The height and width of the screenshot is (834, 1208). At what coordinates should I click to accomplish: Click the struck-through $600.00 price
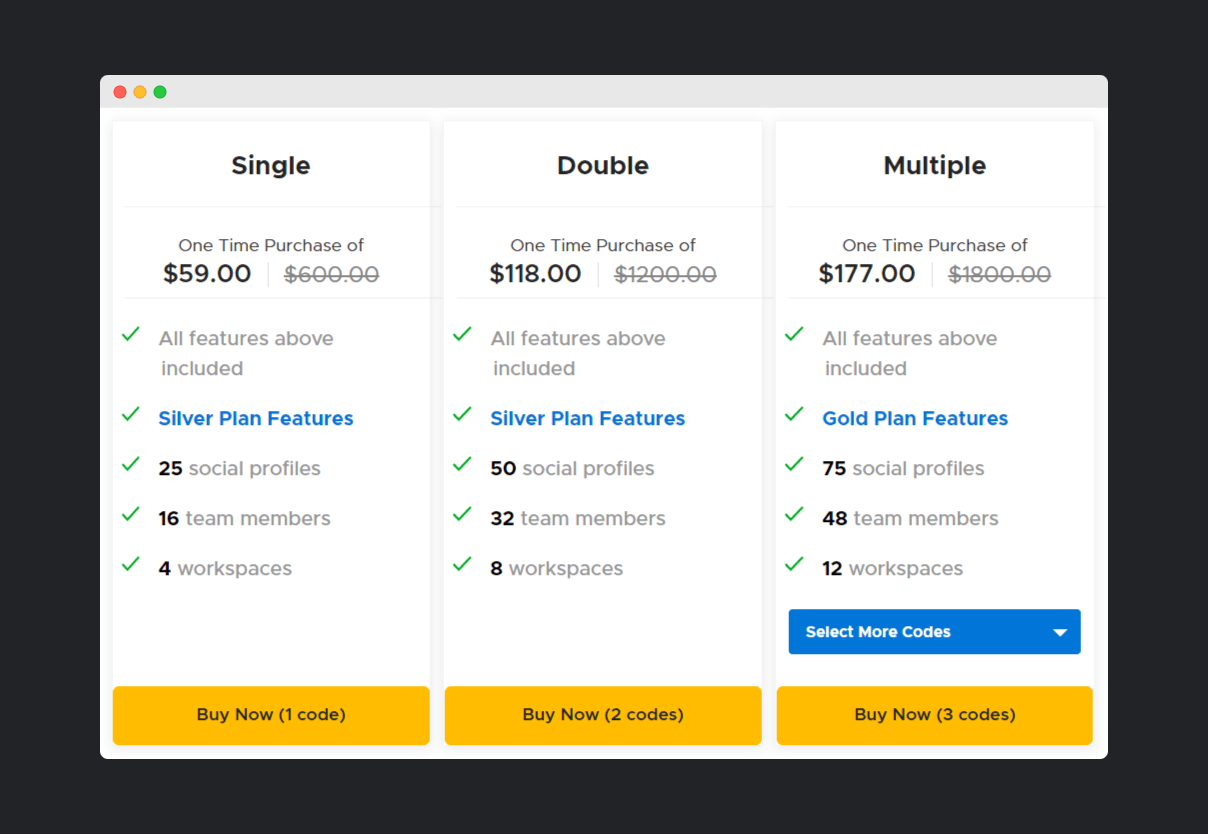click(x=332, y=274)
